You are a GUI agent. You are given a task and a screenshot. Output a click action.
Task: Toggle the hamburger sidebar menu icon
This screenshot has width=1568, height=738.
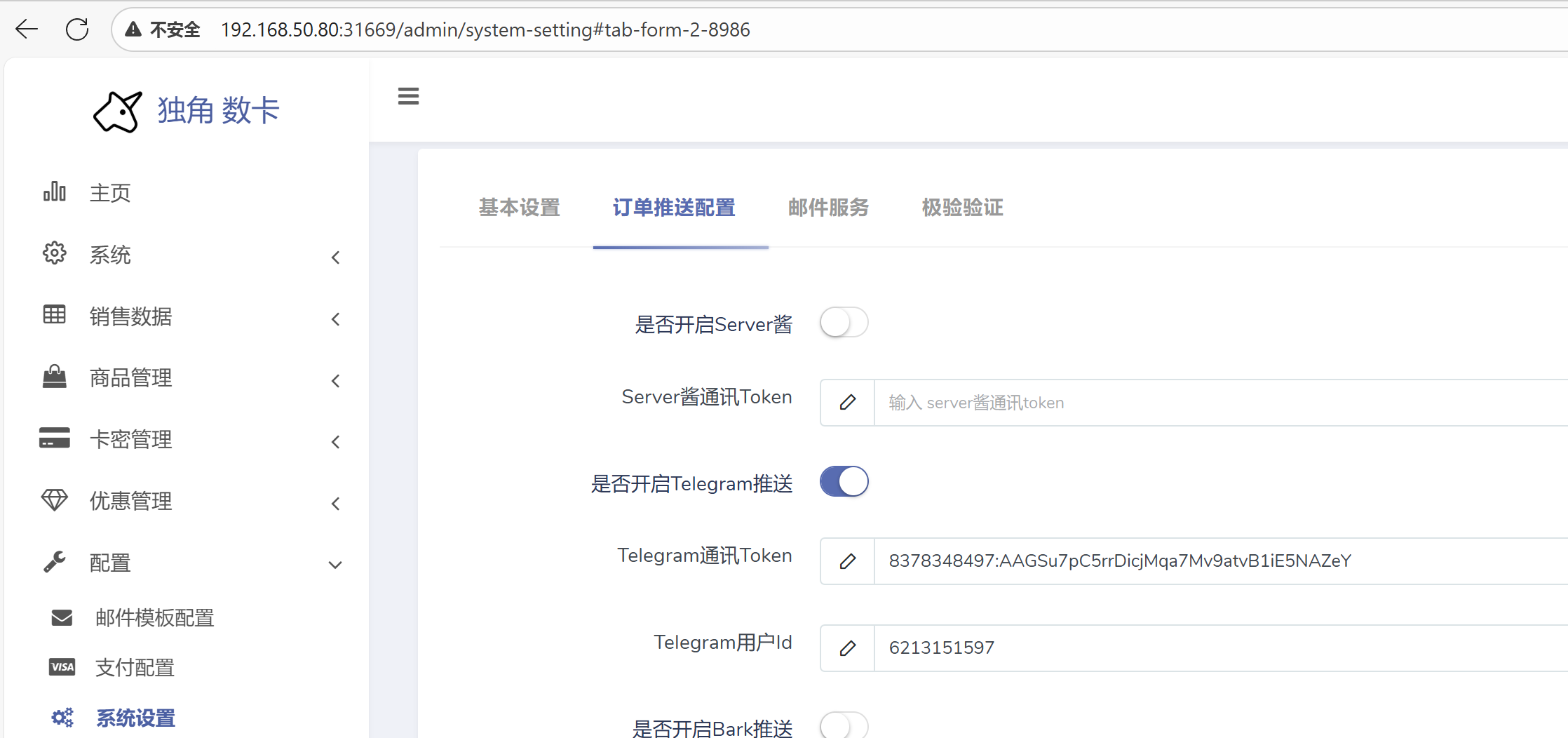pyautogui.click(x=408, y=96)
